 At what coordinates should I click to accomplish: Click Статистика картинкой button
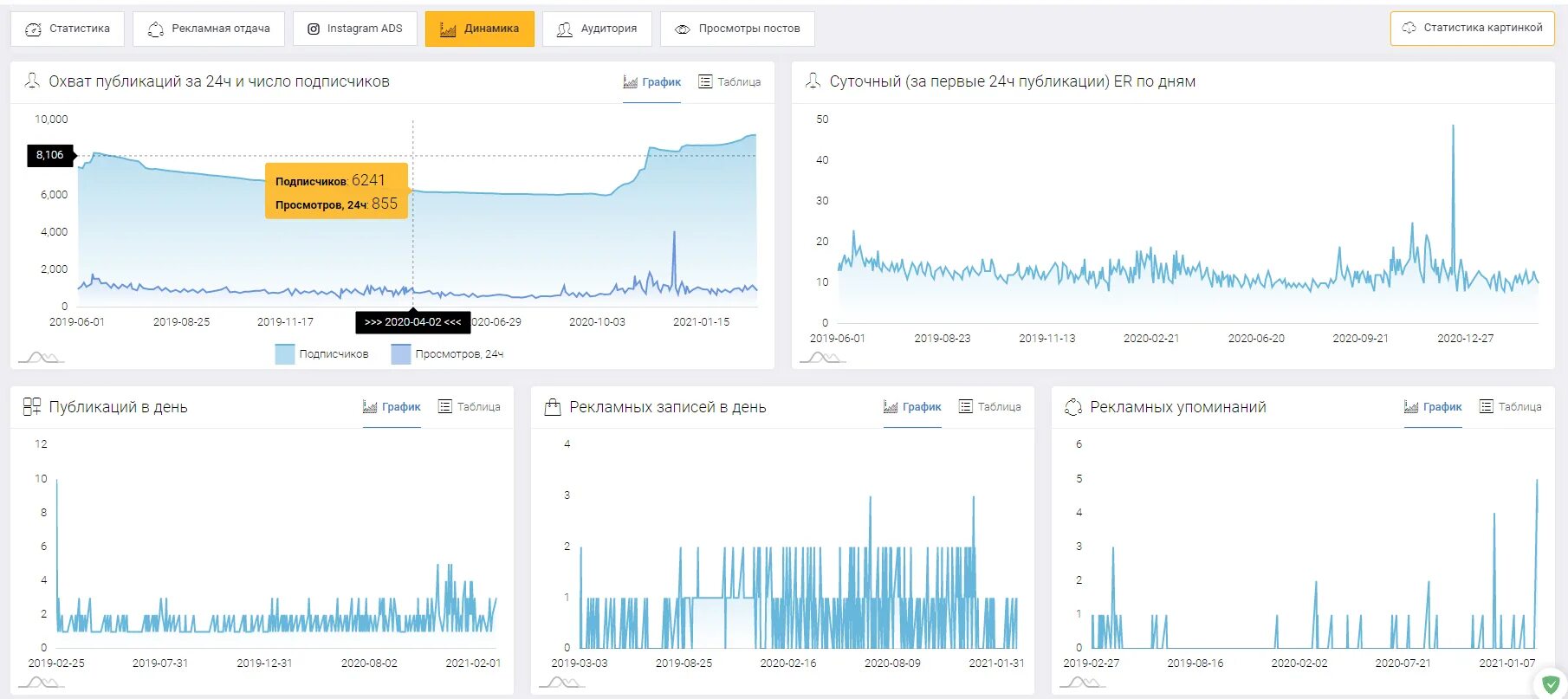tap(1472, 28)
